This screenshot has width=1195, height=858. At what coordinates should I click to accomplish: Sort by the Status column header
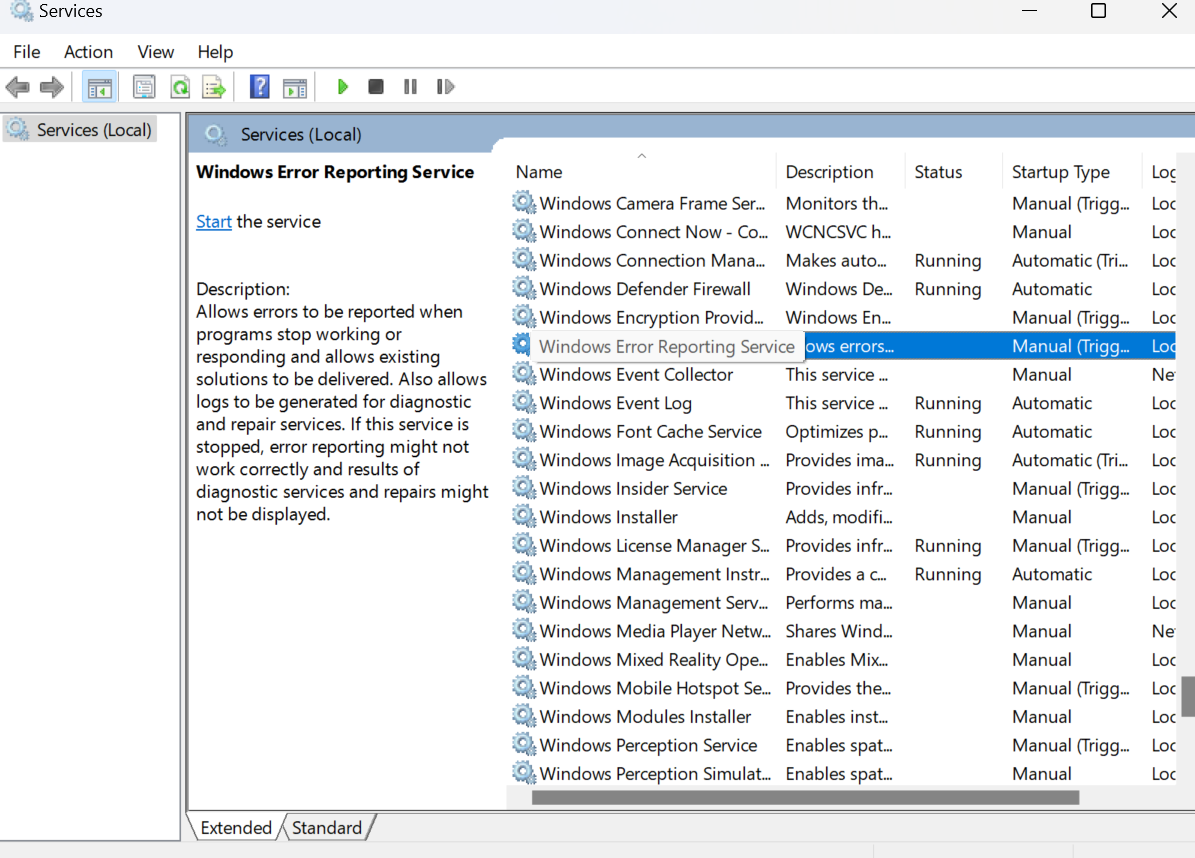click(x=954, y=172)
